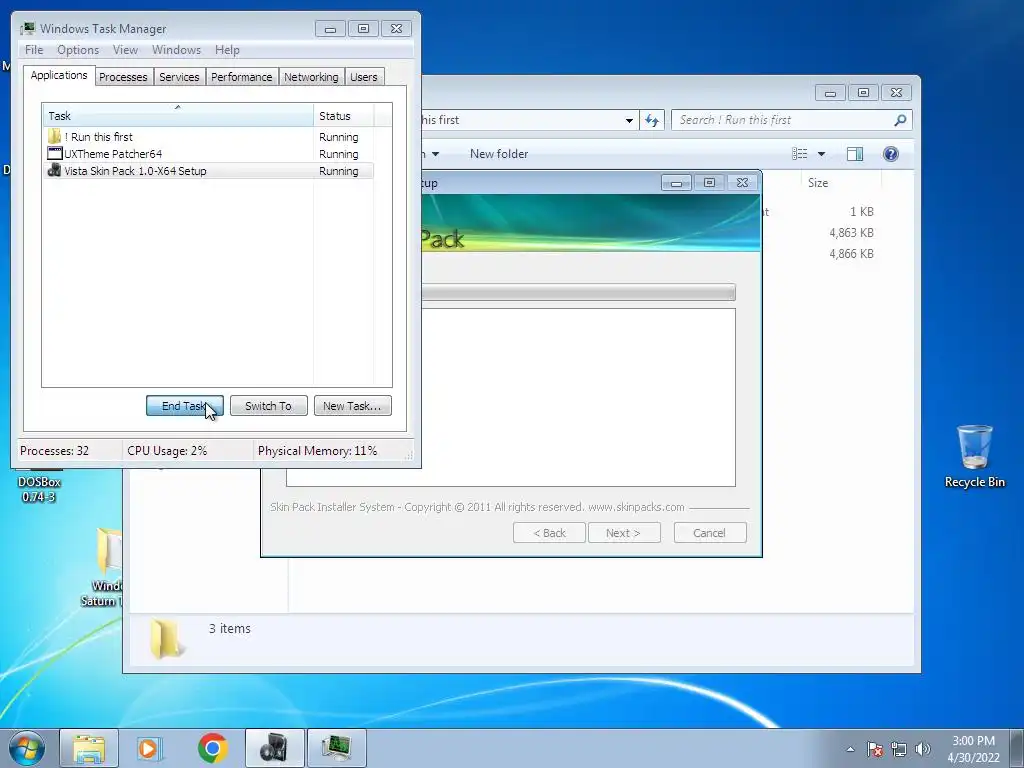Click folder icon of '! Run this first' task

(x=55, y=136)
